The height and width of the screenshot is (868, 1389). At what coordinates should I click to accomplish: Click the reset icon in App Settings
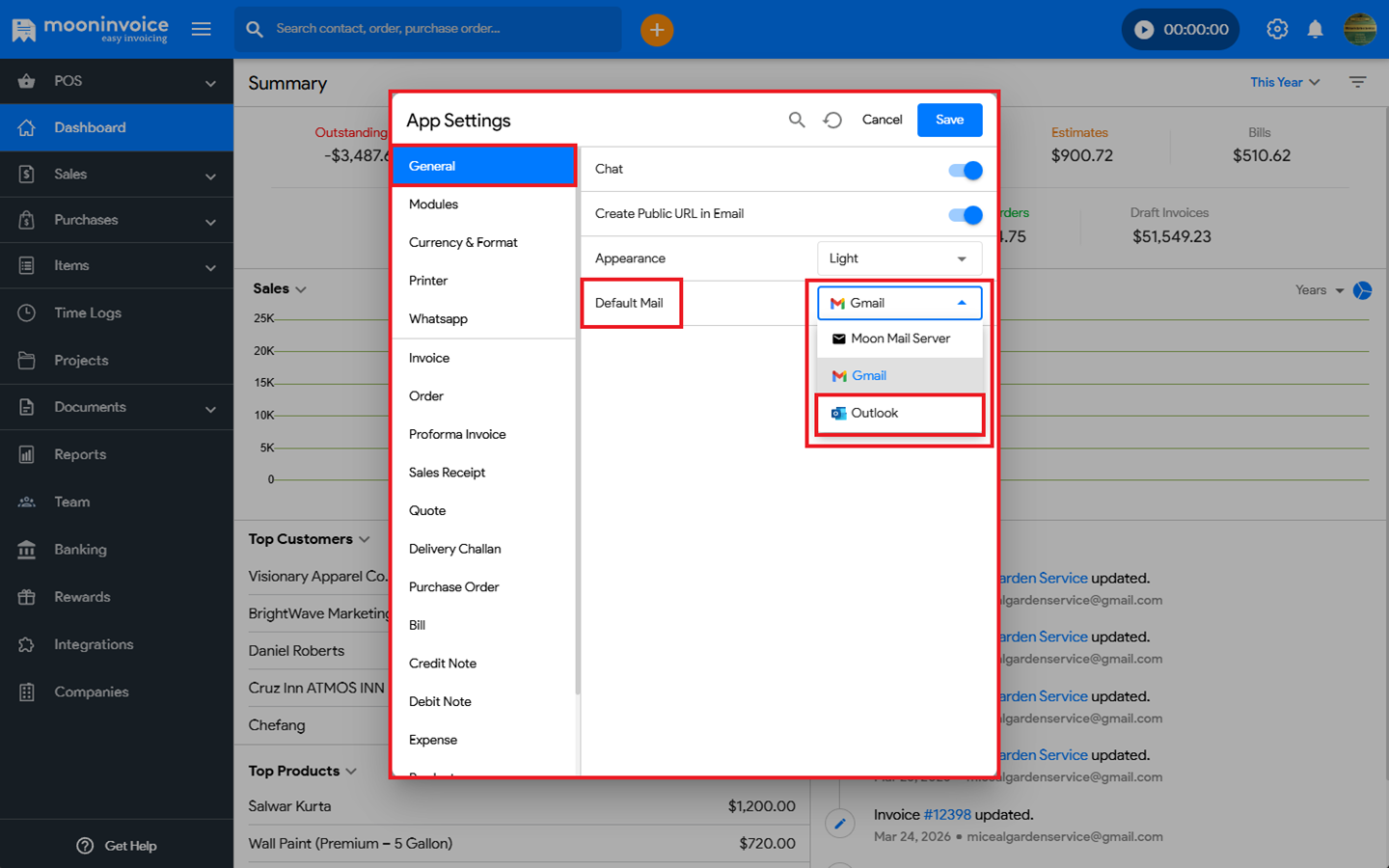832,120
